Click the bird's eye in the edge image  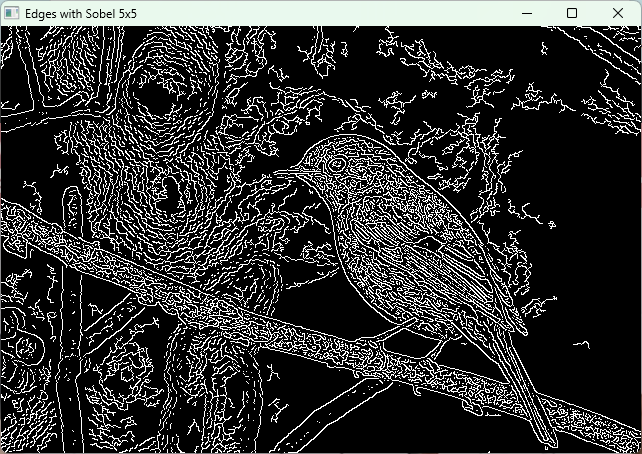(x=337, y=165)
